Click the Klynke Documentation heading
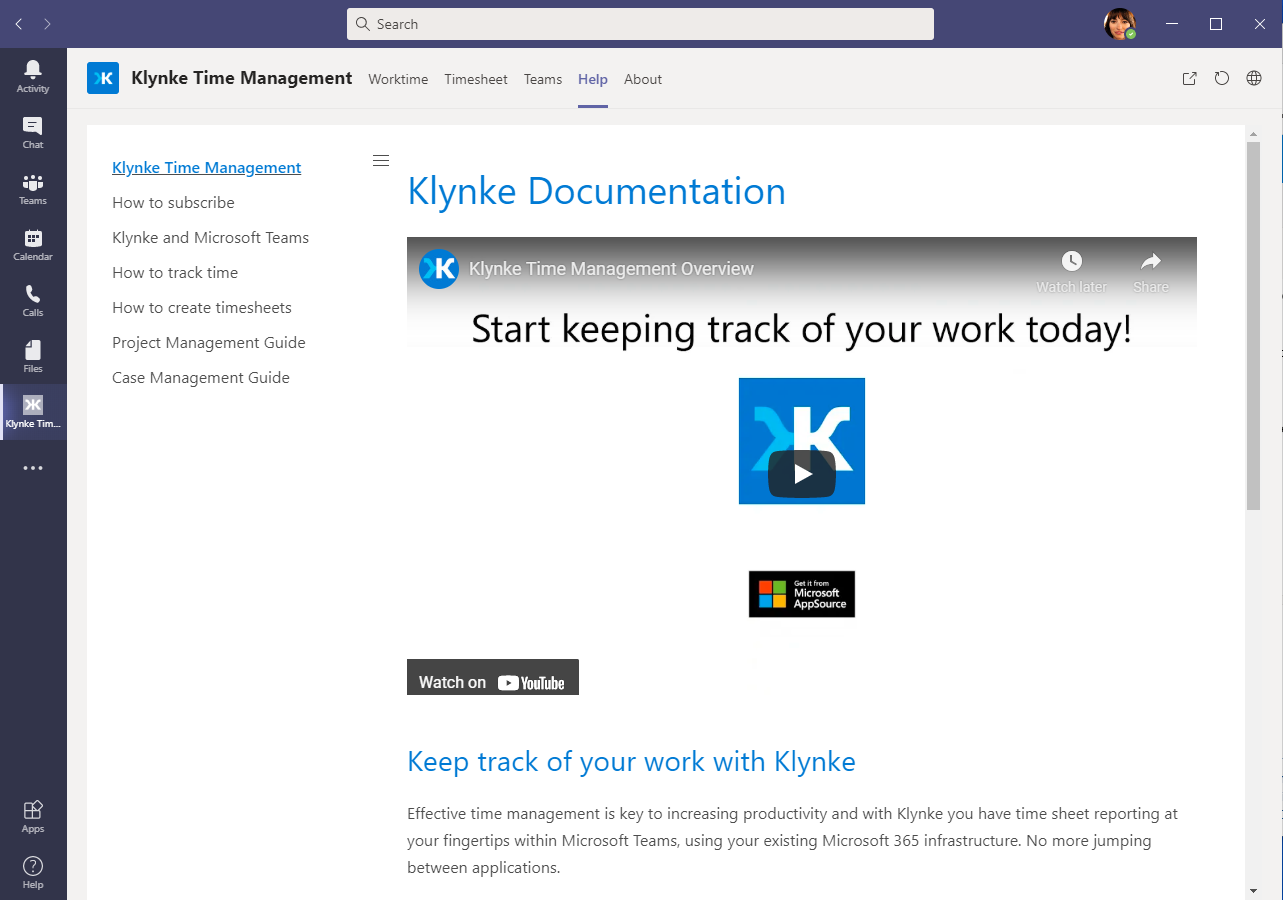The height and width of the screenshot is (900, 1283). point(596,191)
